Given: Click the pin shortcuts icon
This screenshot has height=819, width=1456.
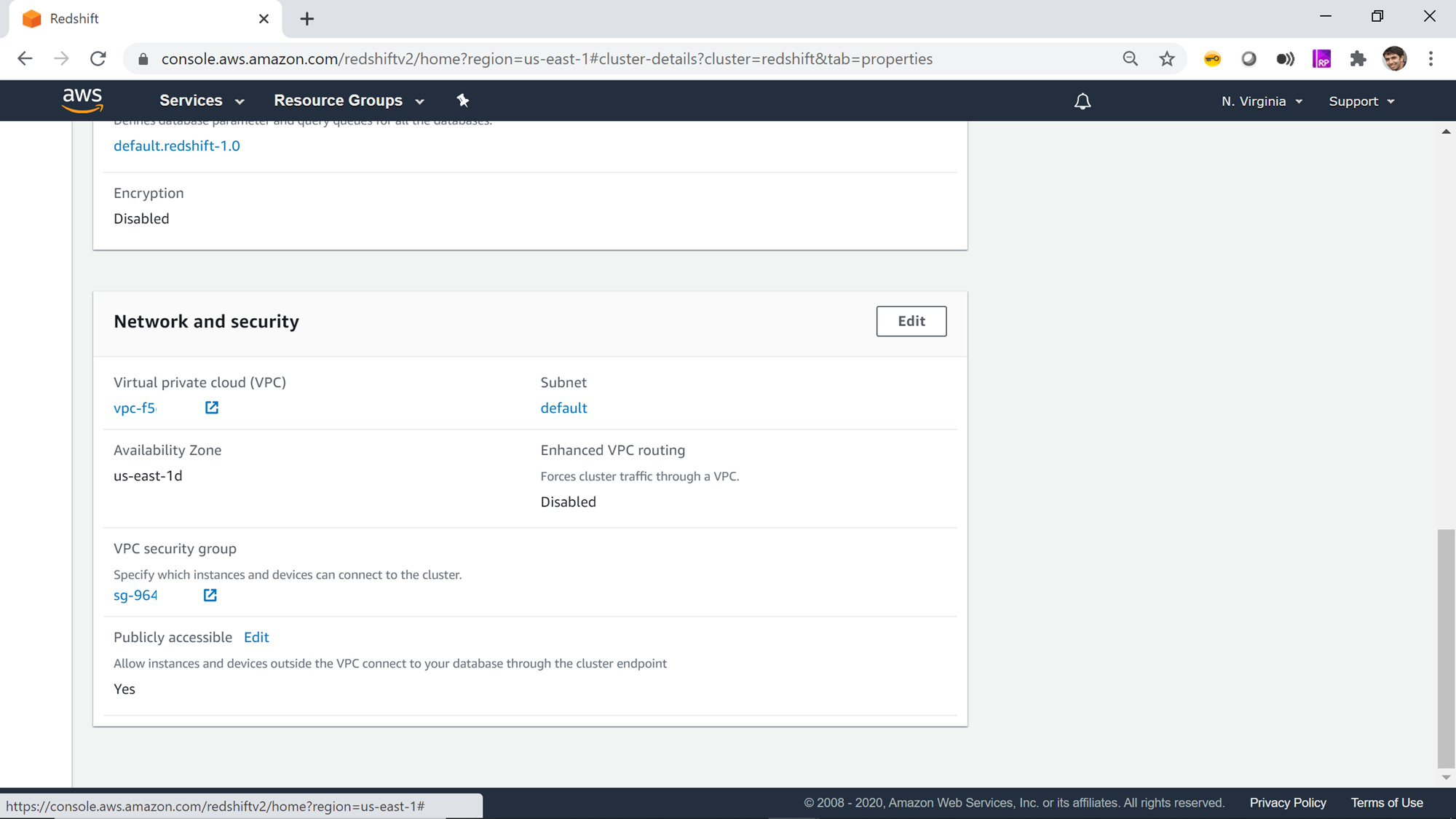Looking at the screenshot, I should [x=463, y=100].
